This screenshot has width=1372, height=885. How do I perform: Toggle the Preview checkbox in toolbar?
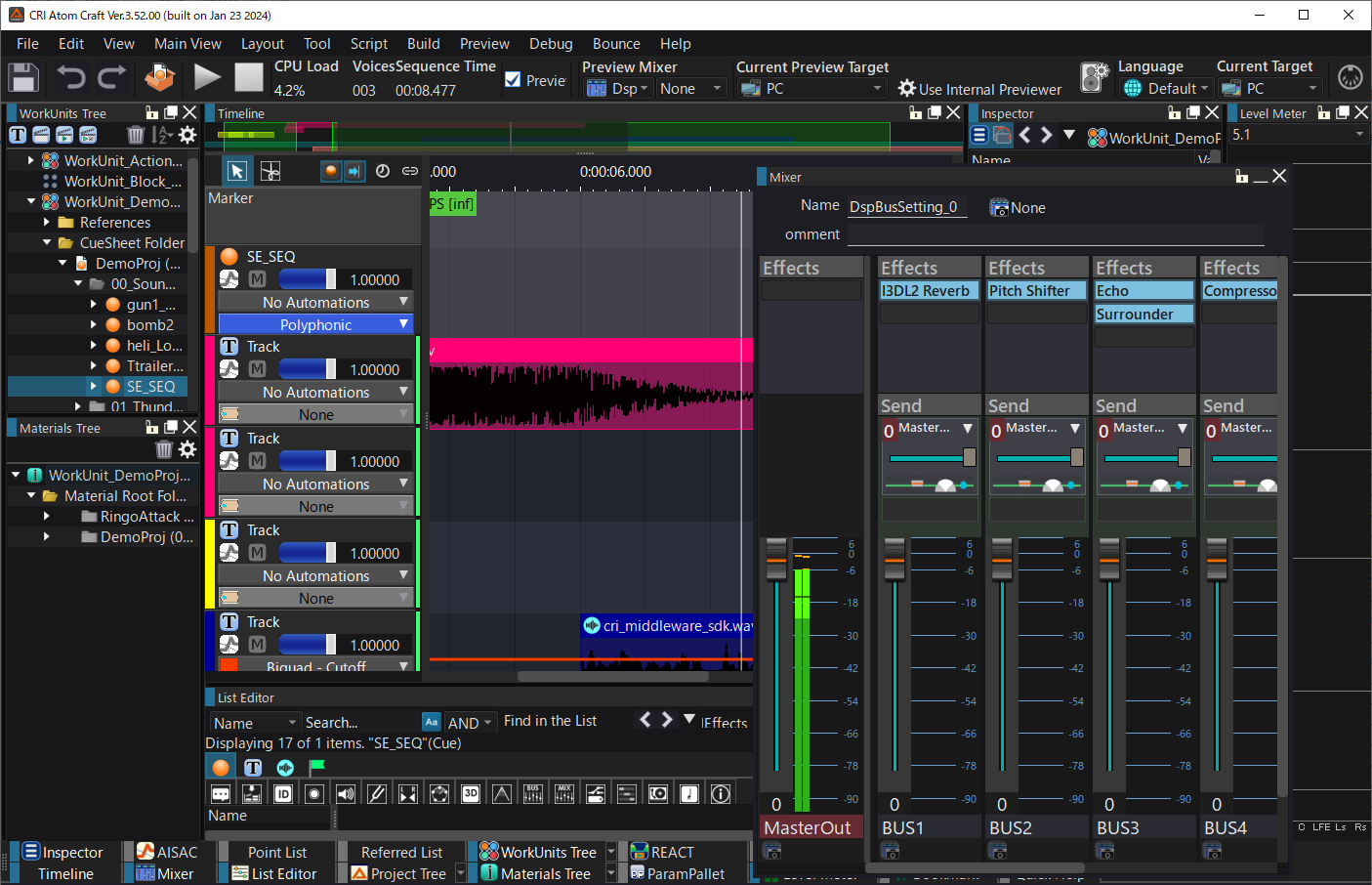pos(513,80)
